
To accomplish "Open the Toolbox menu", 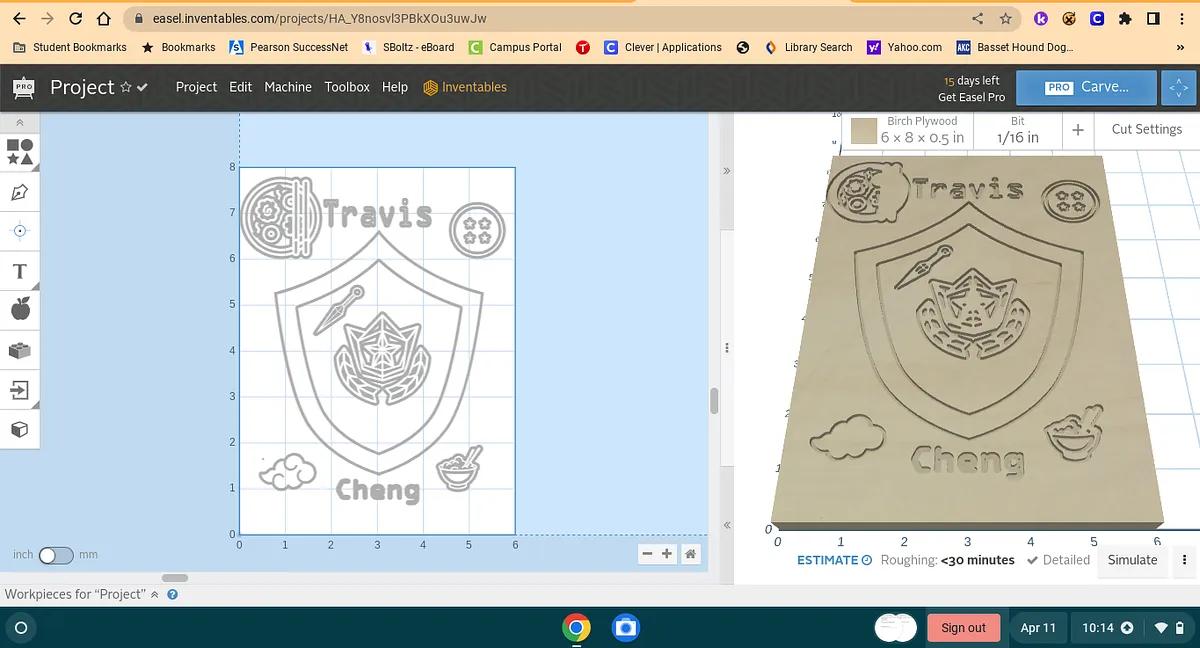I will (347, 87).
